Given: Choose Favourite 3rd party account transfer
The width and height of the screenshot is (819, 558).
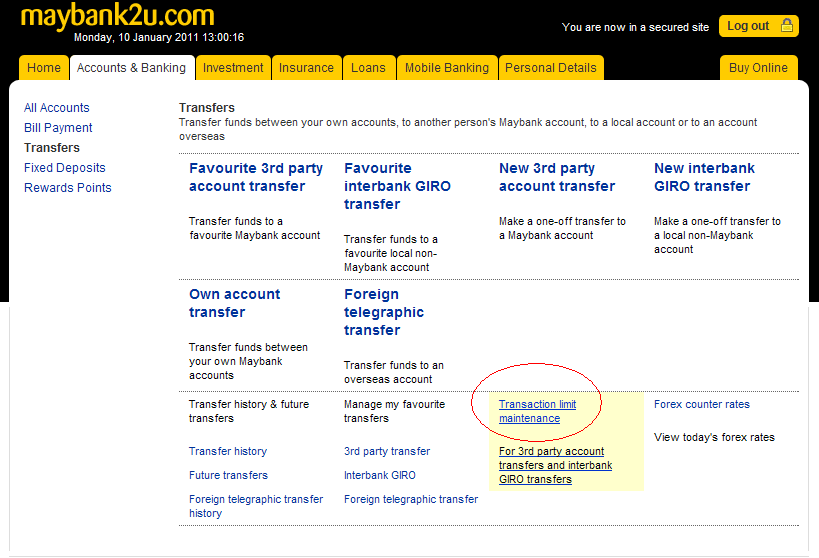Looking at the screenshot, I should pyautogui.click(x=256, y=177).
